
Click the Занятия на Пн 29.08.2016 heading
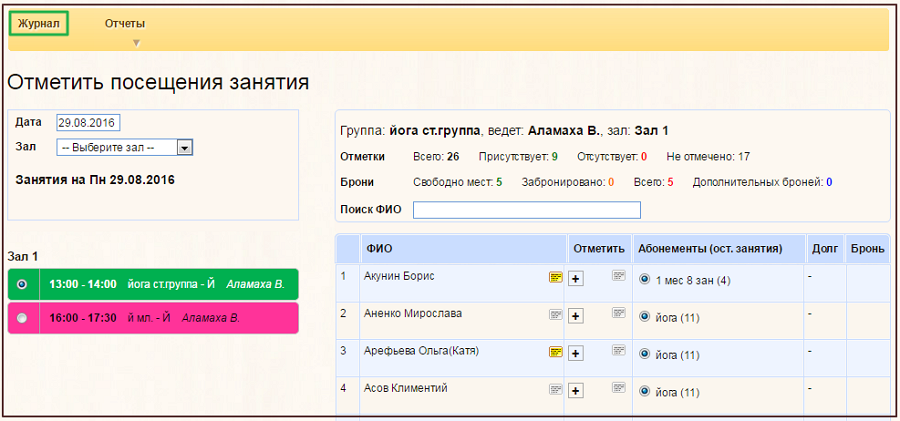95,180
